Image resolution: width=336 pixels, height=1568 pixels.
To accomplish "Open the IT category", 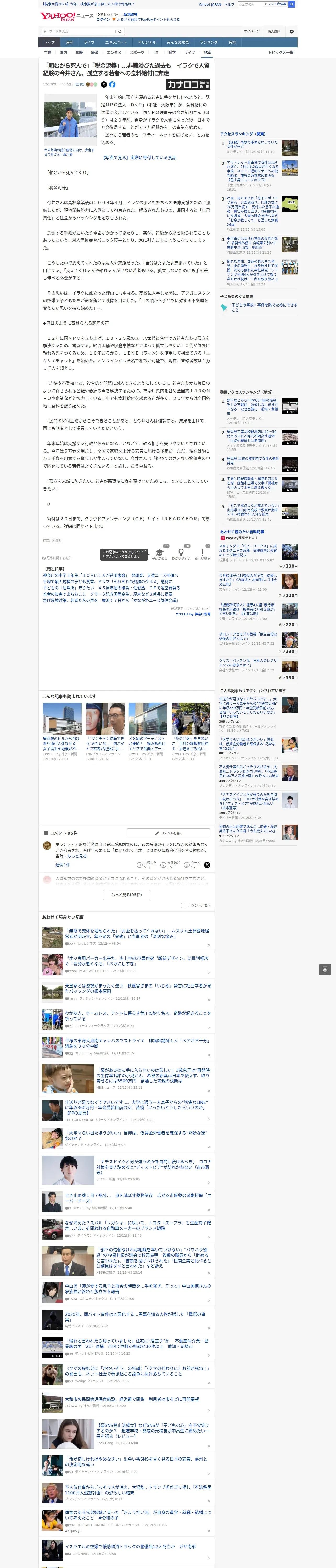I will 156,52.
